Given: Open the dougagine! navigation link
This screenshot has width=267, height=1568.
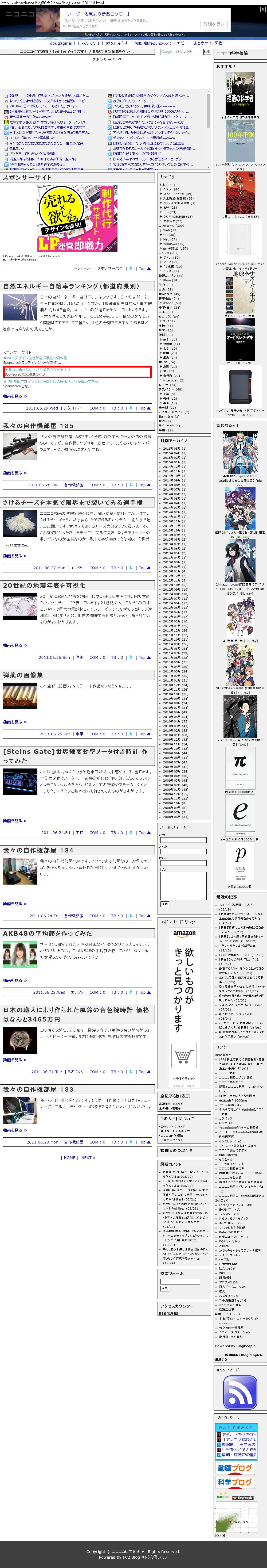Looking at the screenshot, I should (62, 43).
